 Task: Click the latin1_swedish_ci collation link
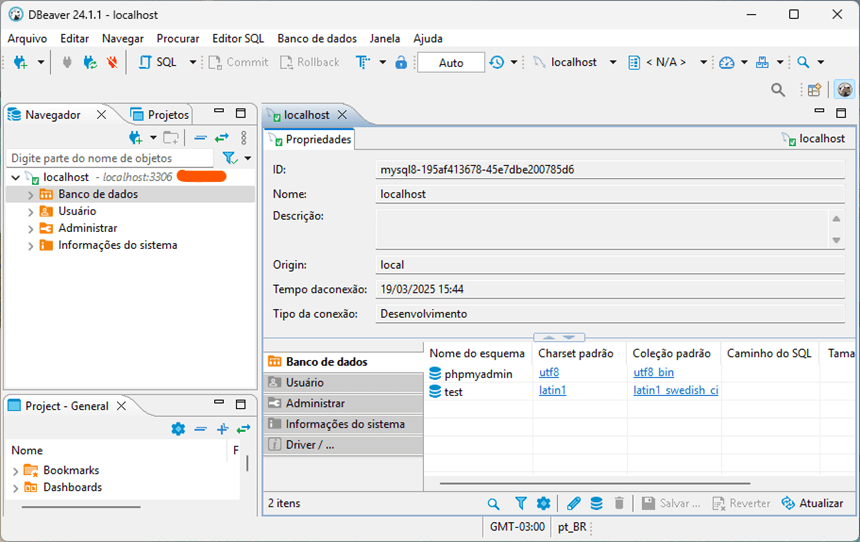click(676, 390)
